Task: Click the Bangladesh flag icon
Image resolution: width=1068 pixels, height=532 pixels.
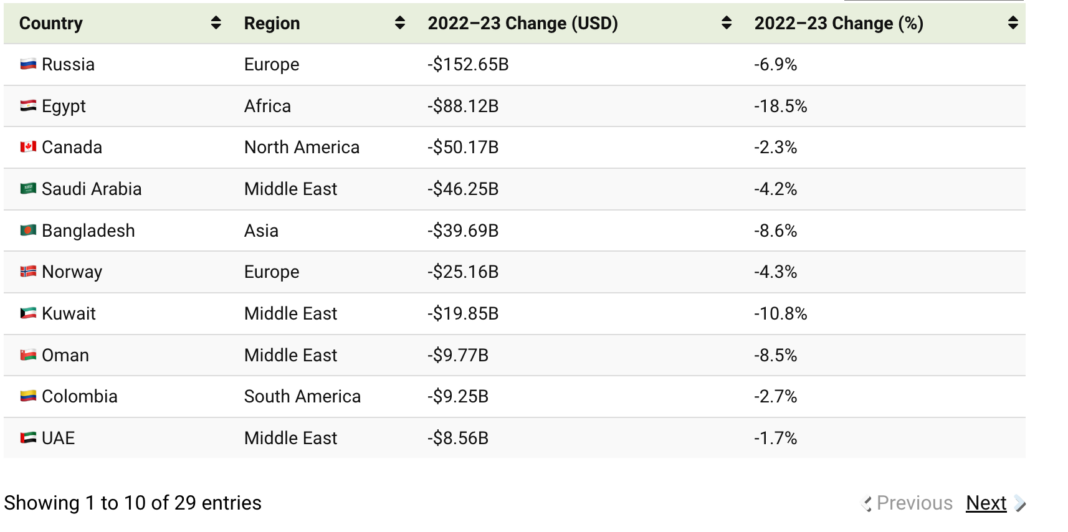Action: [x=28, y=231]
